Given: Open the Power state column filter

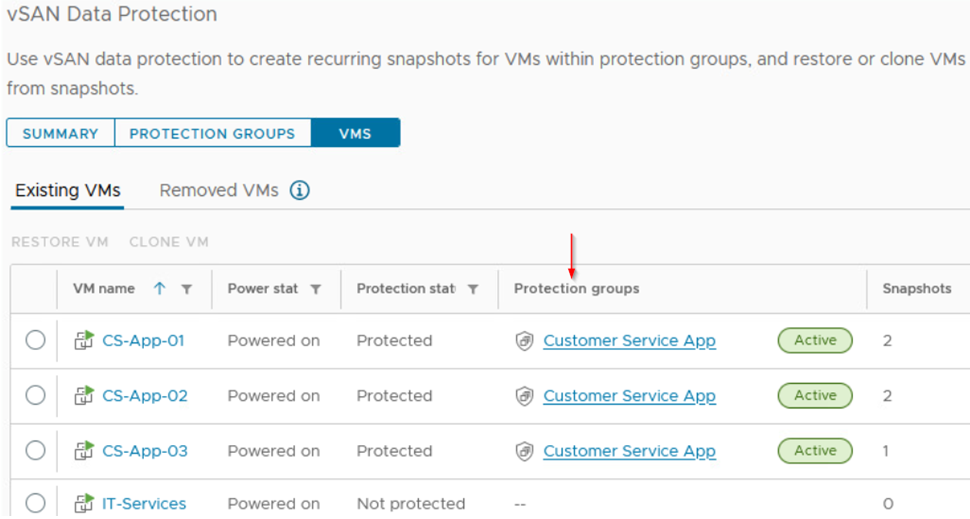Looking at the screenshot, I should 315,289.
